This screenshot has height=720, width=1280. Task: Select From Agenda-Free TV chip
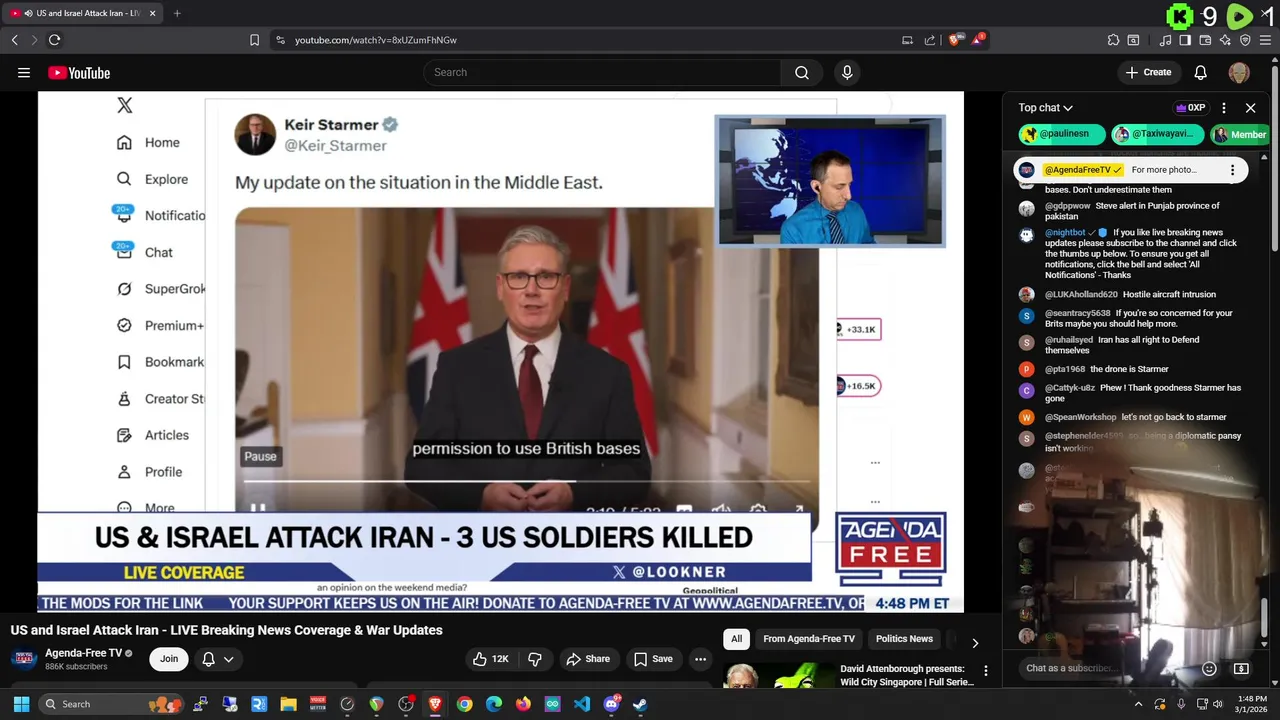pos(809,639)
